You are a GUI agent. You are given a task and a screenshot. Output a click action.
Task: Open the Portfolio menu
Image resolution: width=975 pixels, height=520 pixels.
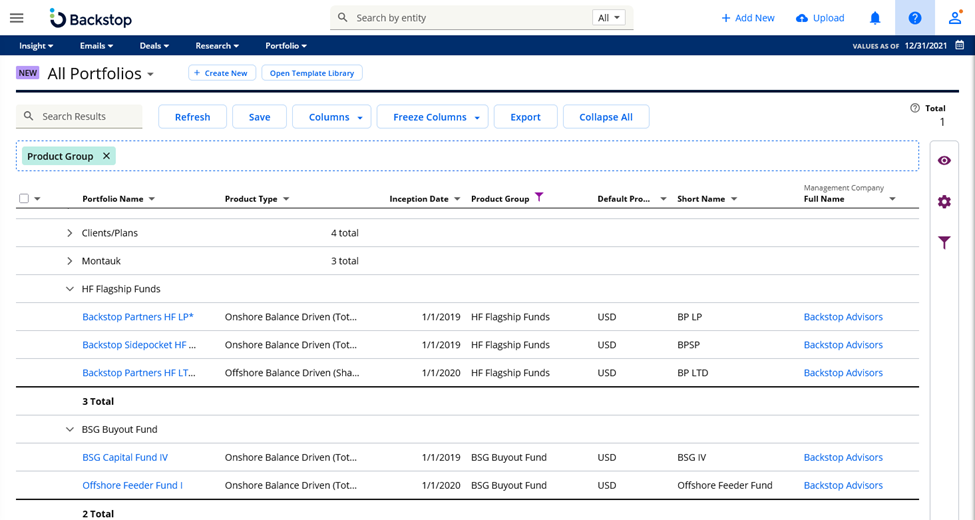(286, 46)
